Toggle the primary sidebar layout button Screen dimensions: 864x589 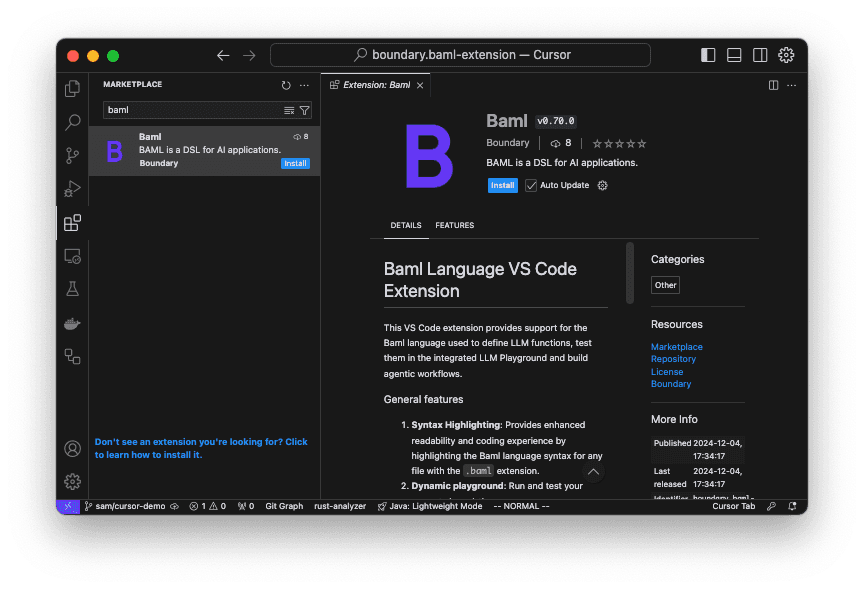[708, 55]
